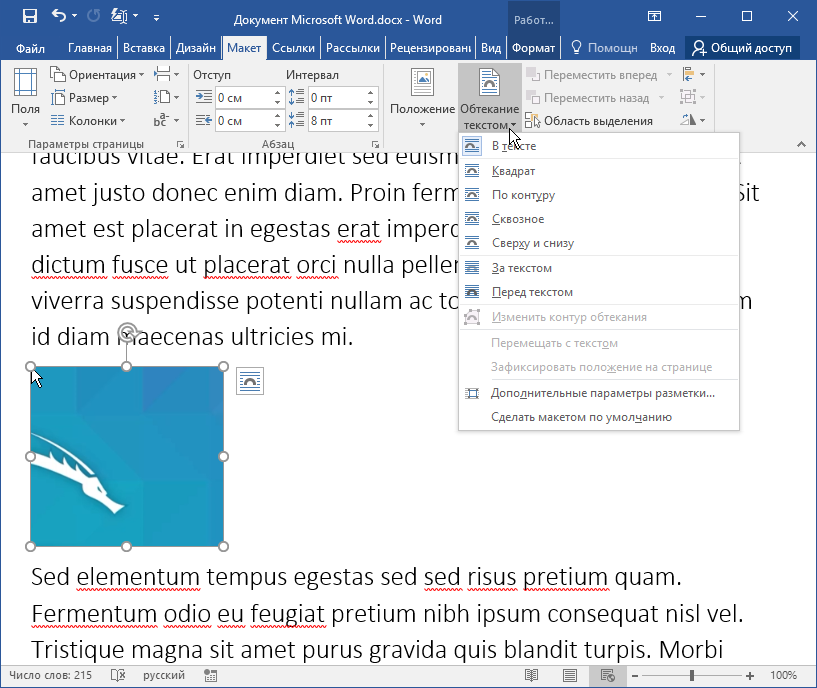
Task: Switch to the Главная tab
Action: point(90,48)
